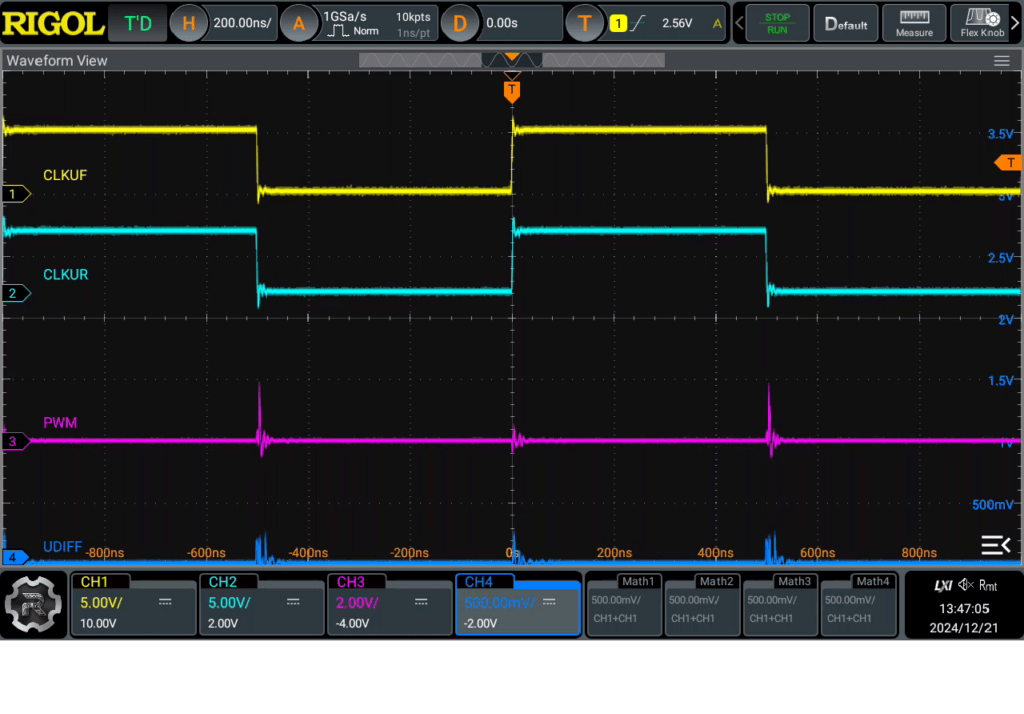Toggle CH3 DC coupling icon
1024x714 pixels.
coord(421,602)
